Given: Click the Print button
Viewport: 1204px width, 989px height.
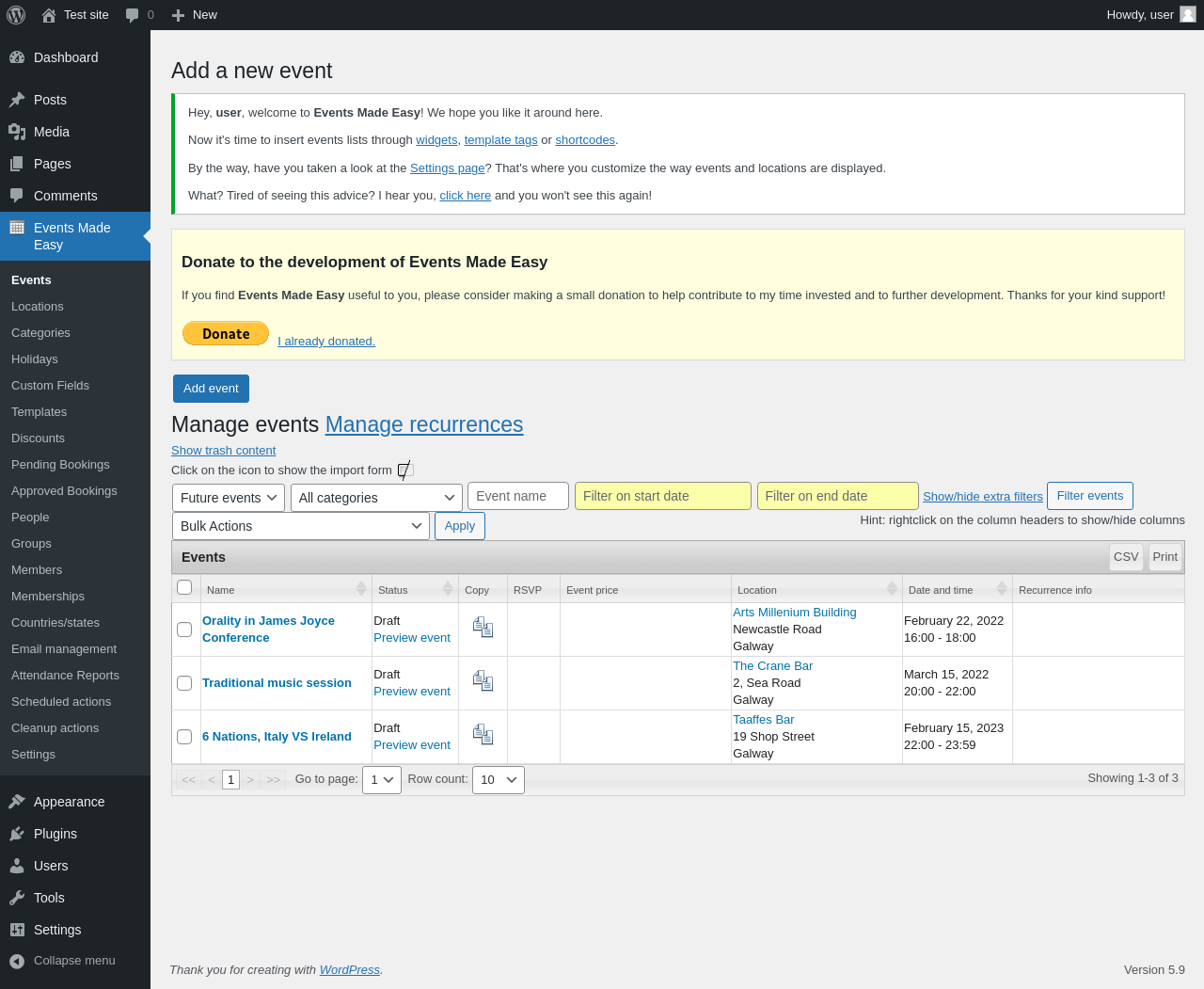Looking at the screenshot, I should click(1165, 557).
